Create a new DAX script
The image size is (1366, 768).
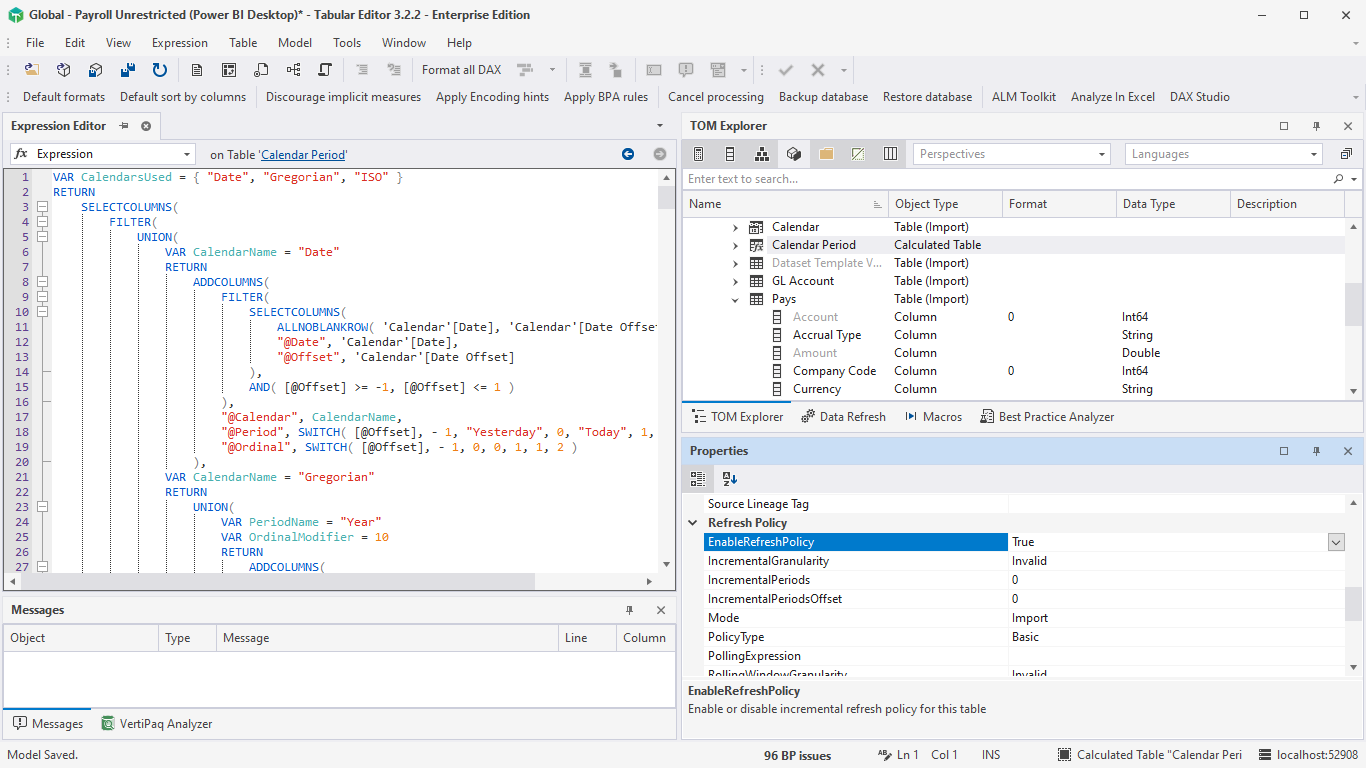[x=261, y=70]
